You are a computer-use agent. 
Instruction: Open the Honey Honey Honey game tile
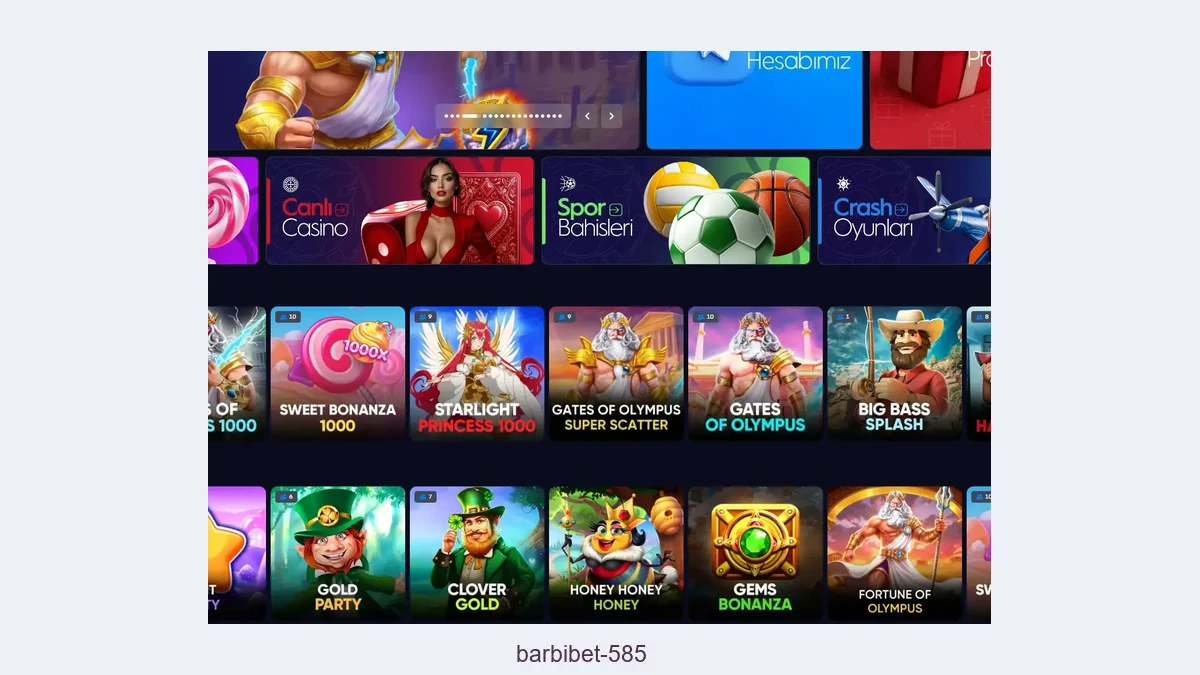coord(616,553)
